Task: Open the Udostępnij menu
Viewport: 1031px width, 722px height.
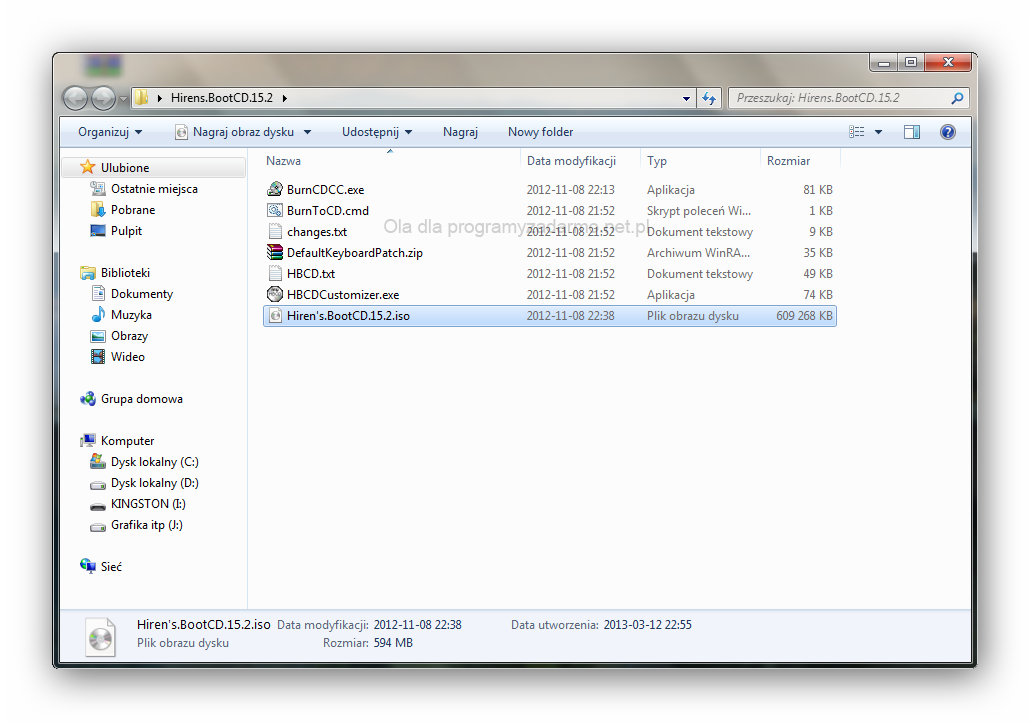Action: (377, 132)
